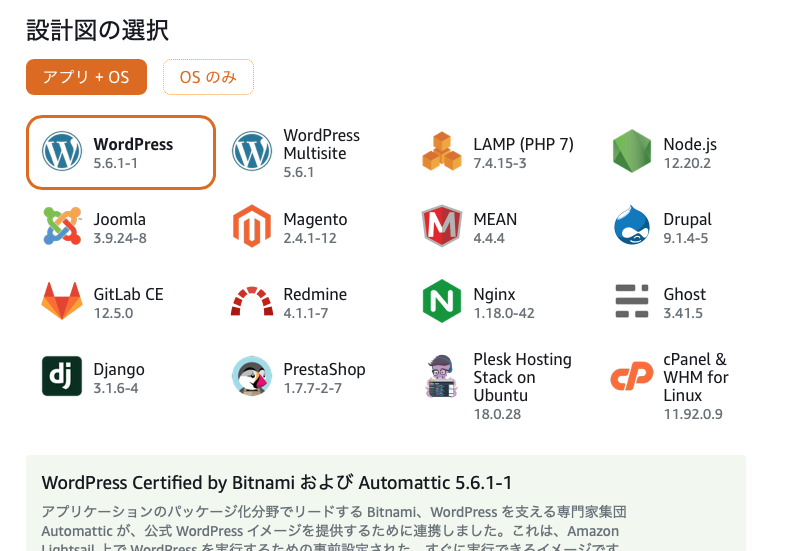The height and width of the screenshot is (551, 810).
Task: Click the Joomla logo icon
Action: [x=62, y=226]
